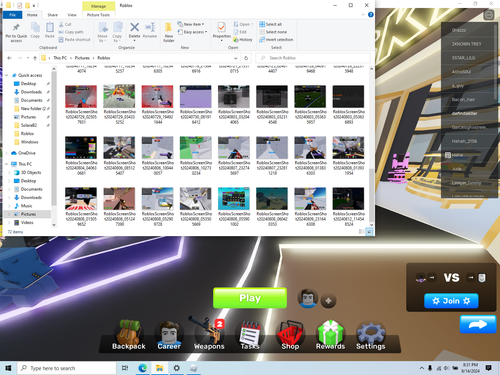This screenshot has height=375, width=500.
Task: Collapse the This PC tree node
Action: point(7,164)
